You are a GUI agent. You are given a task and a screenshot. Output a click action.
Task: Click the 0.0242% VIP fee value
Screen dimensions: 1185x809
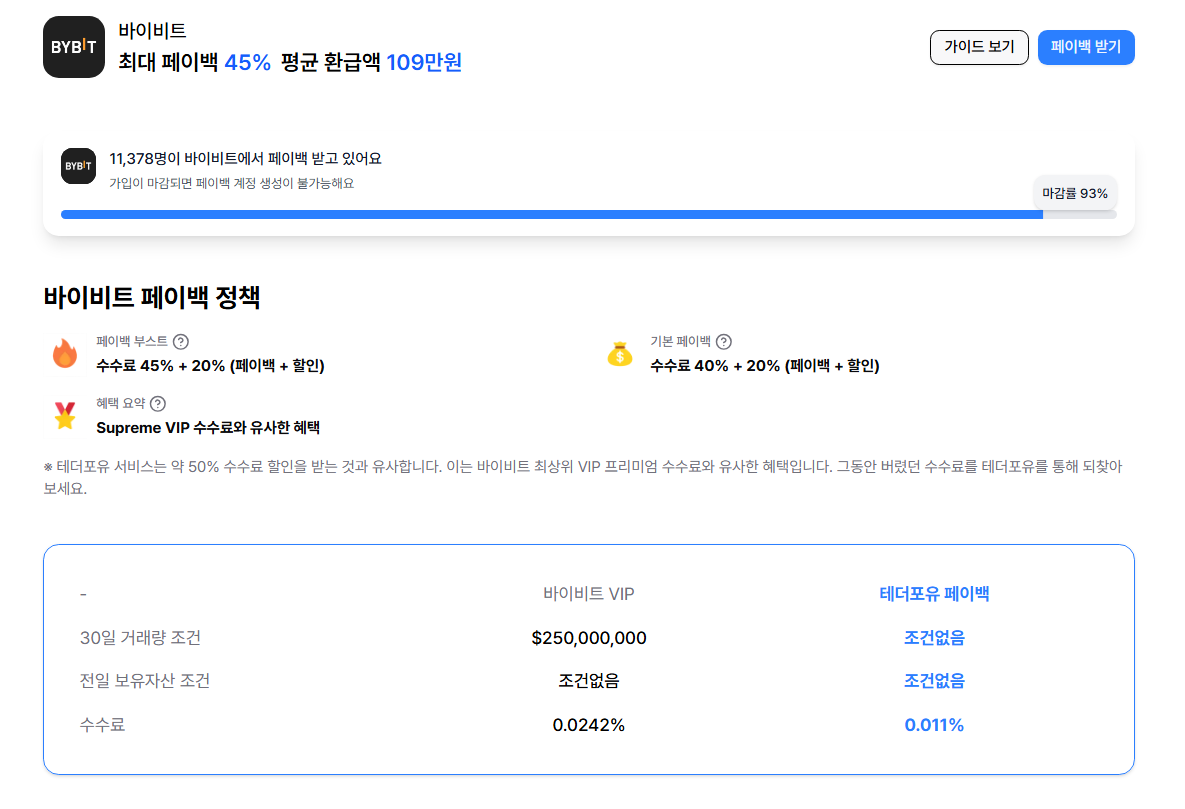(589, 724)
